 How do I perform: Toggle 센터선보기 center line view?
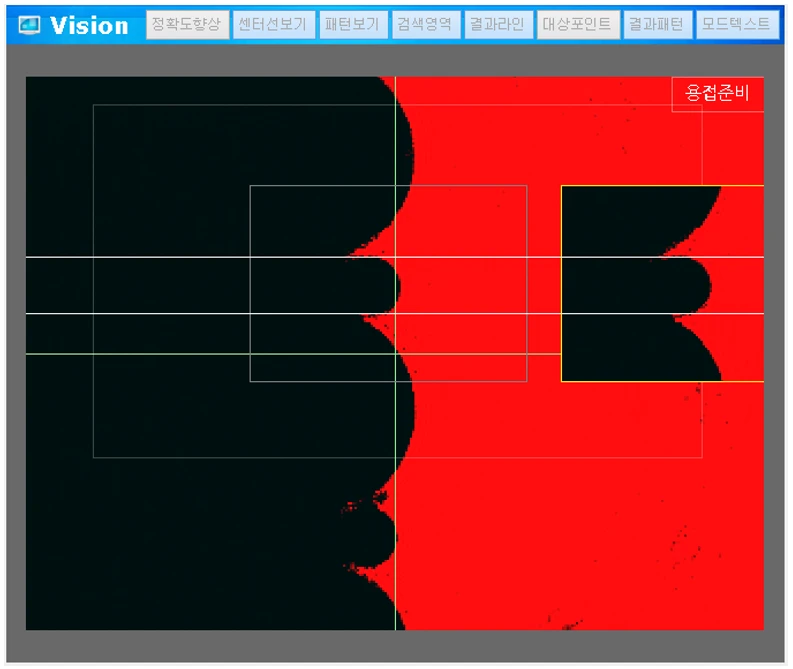(x=274, y=24)
